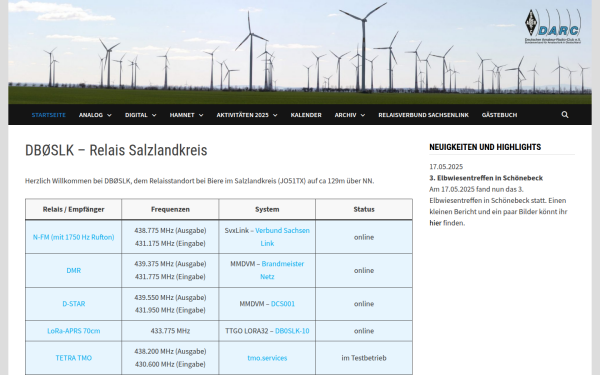Open the TETRA TMO link
The image size is (600, 375).
point(73,358)
